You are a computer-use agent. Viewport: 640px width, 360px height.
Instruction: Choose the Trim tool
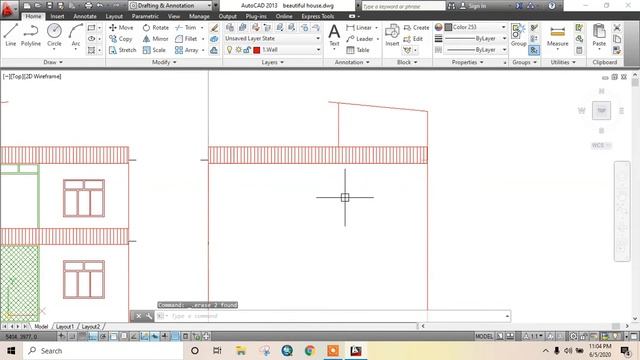(x=186, y=27)
